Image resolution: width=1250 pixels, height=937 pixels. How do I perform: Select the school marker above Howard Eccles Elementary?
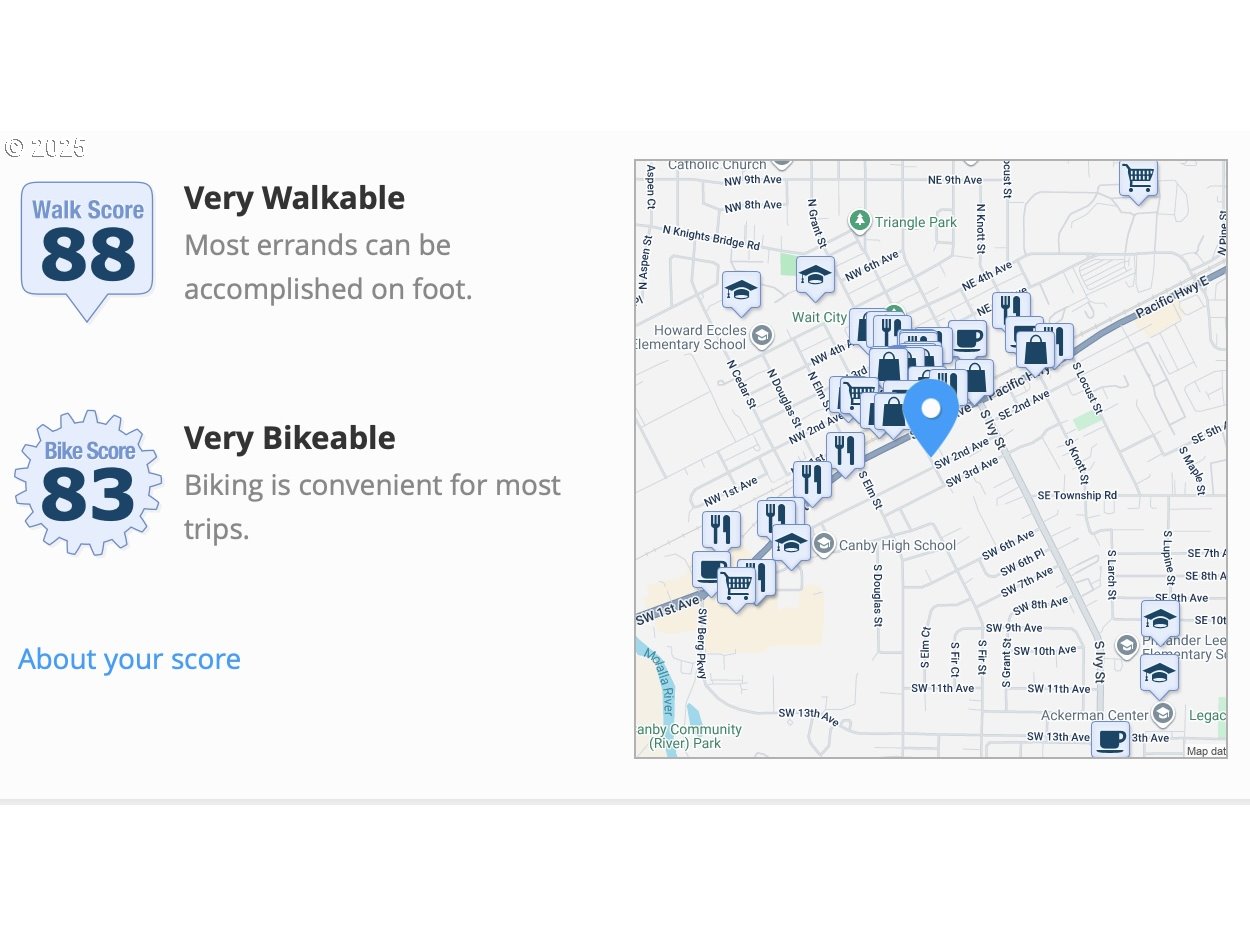click(x=741, y=294)
